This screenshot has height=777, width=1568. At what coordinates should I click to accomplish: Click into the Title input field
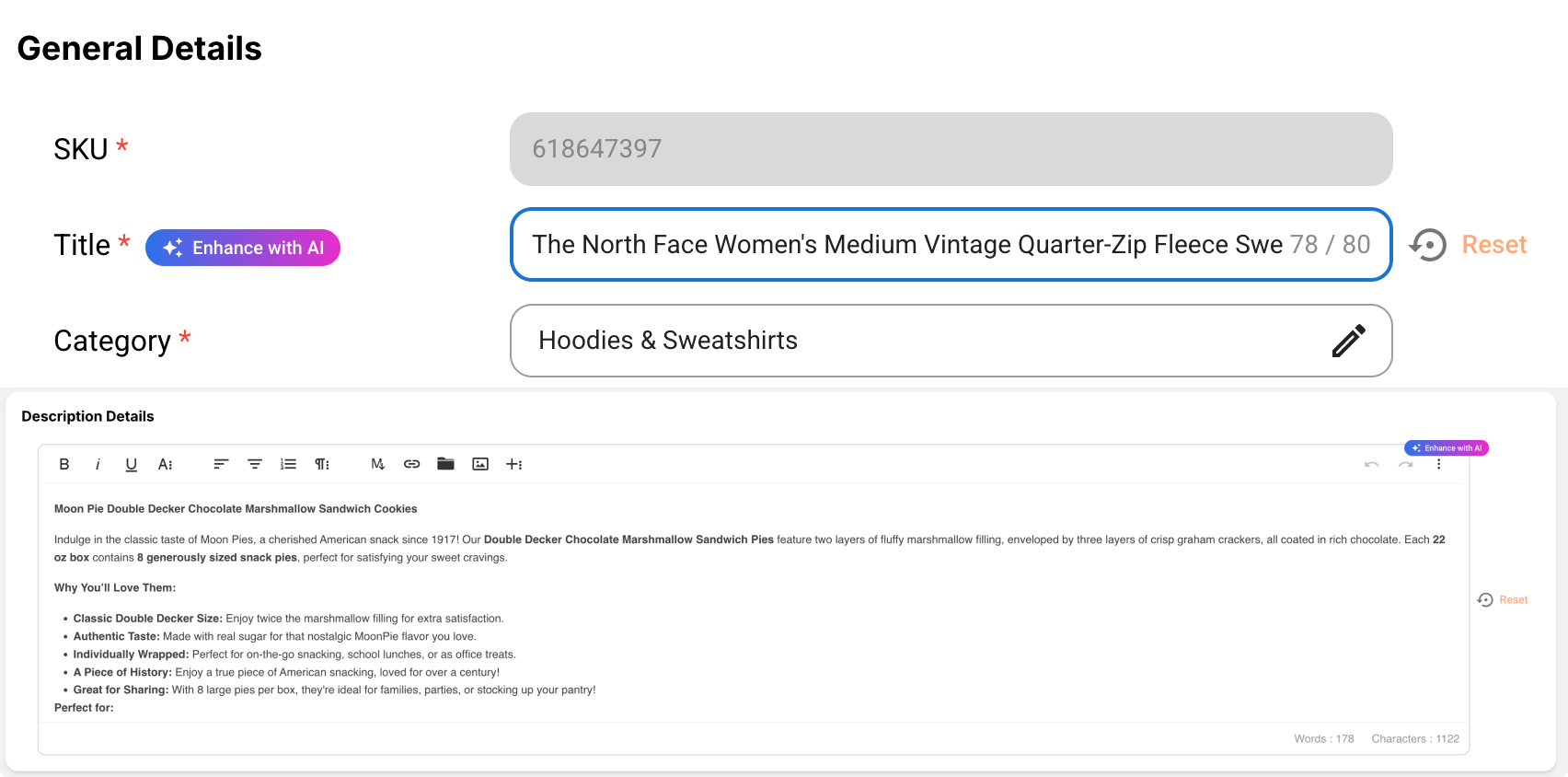tap(951, 245)
